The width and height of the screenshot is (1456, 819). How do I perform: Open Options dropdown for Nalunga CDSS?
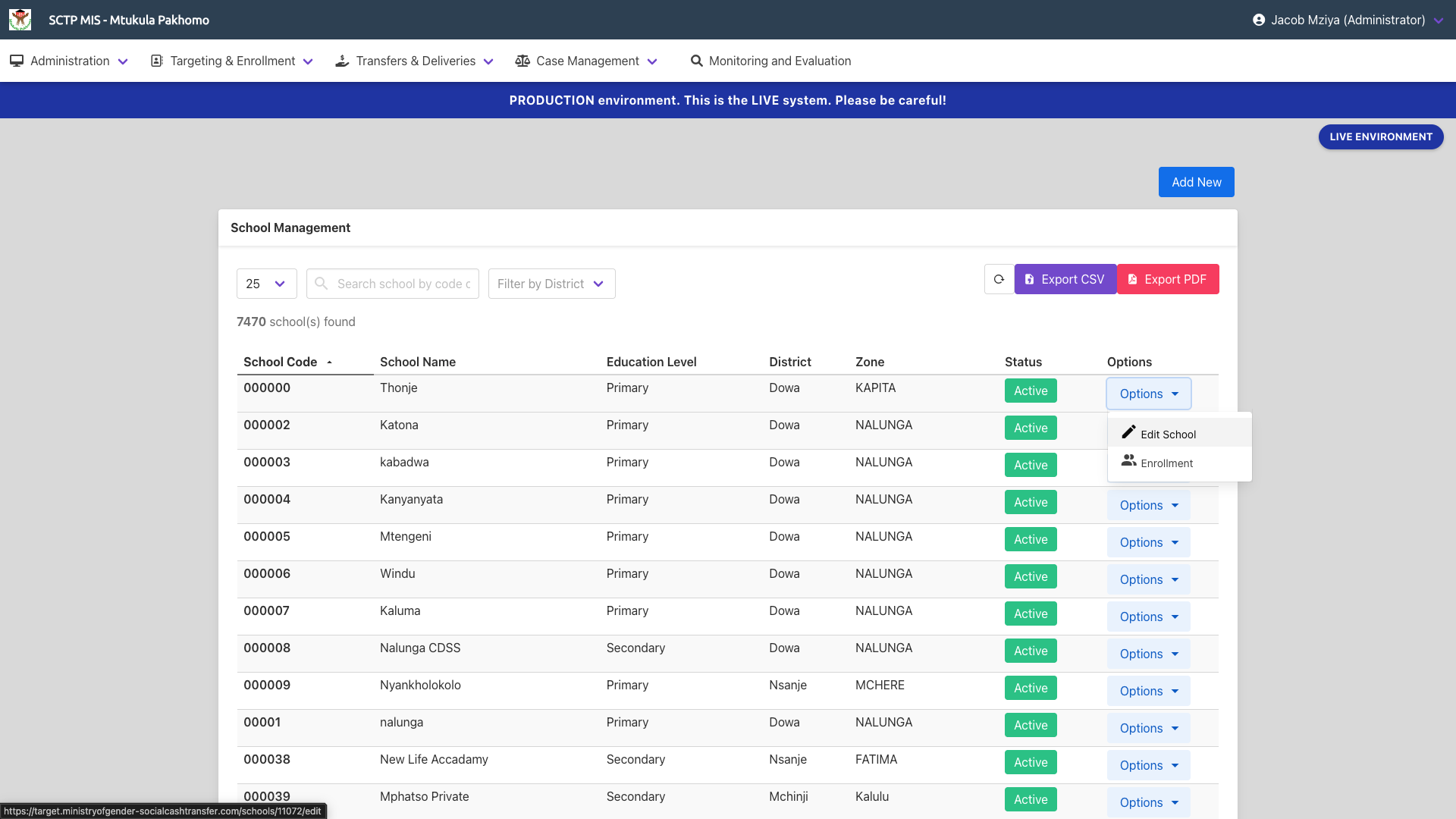pyautogui.click(x=1148, y=654)
